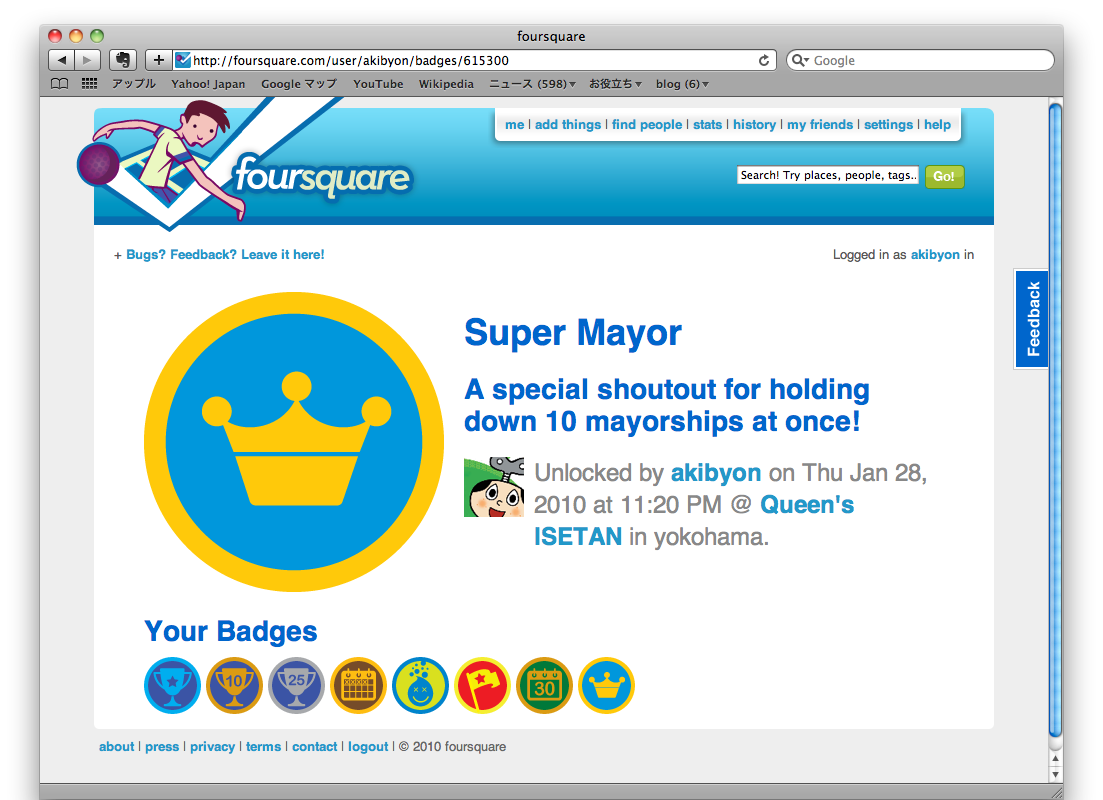Image resolution: width=1103 pixels, height=800 pixels.
Task: Open the お役立ち bookmarks folder dropdown
Action: point(616,84)
